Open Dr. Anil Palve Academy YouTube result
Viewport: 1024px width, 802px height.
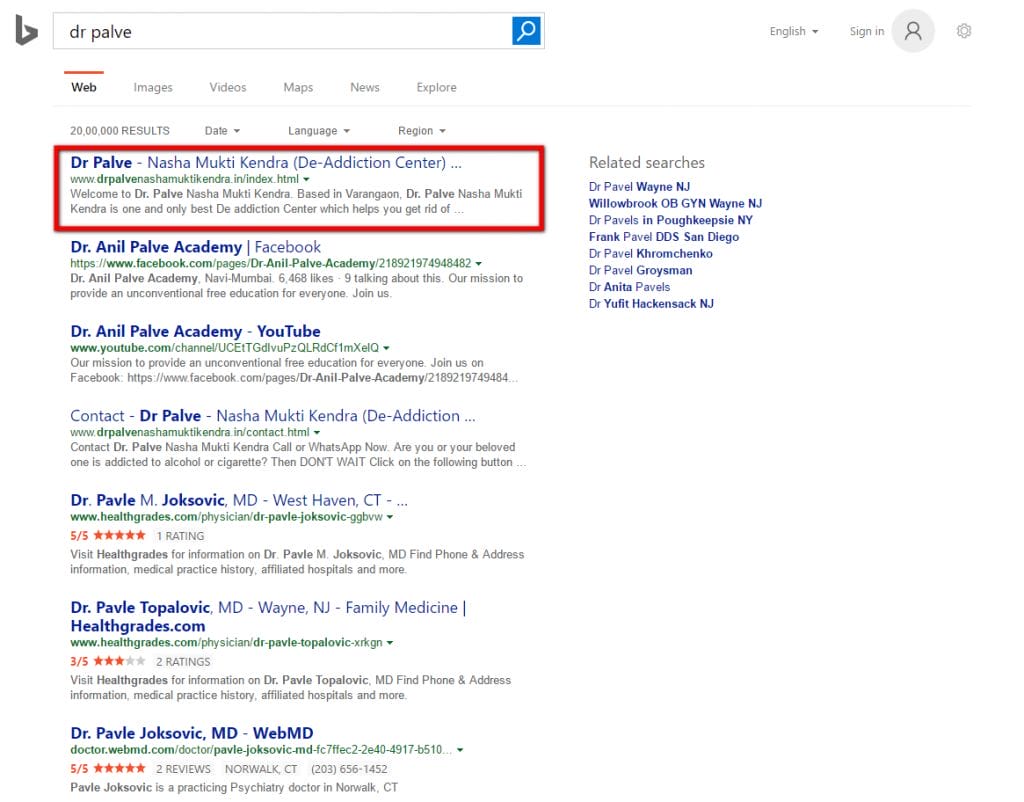[195, 331]
